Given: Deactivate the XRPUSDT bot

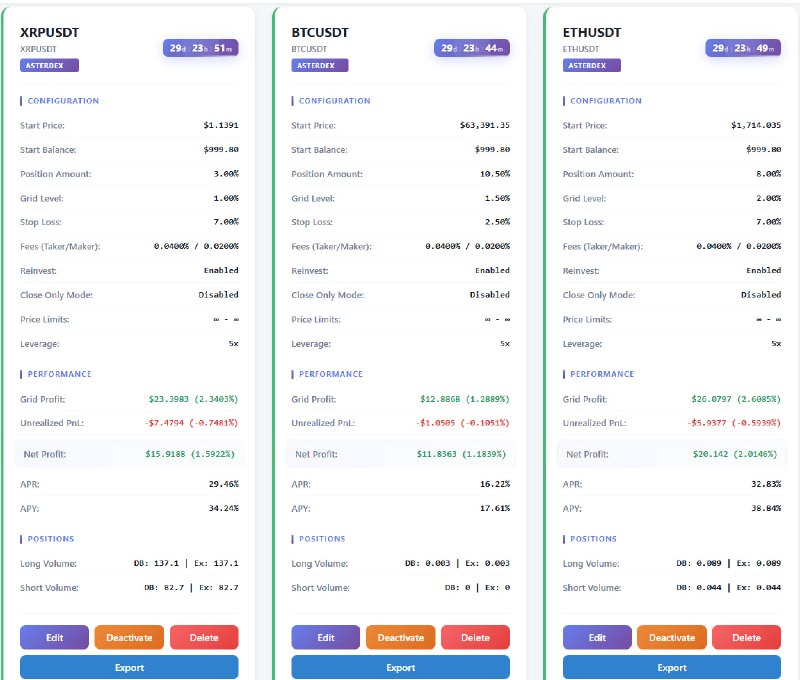Looking at the screenshot, I should 129,637.
